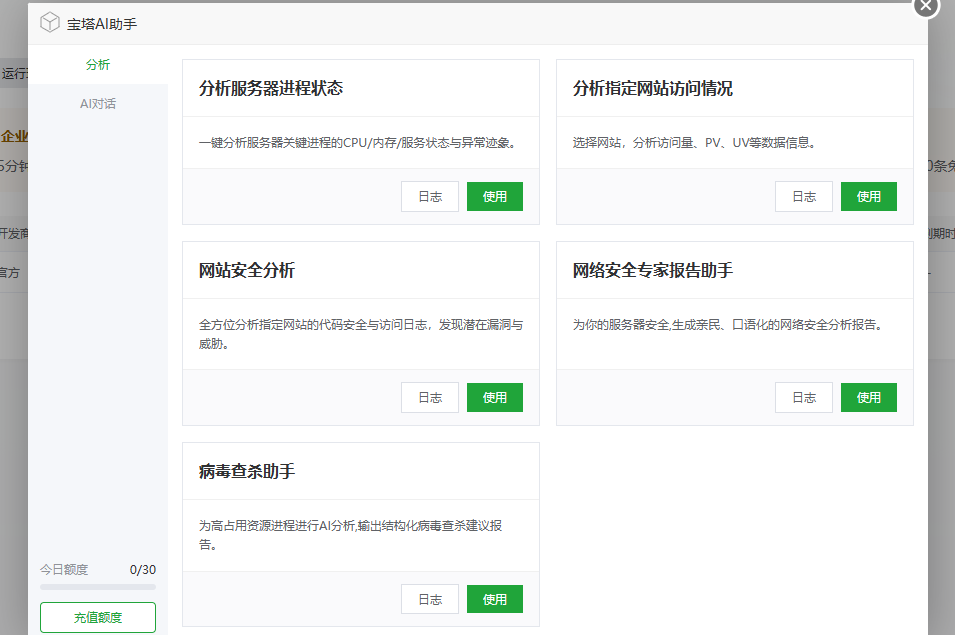
Task: Click the 今日额度 progress bar
Action: click(98, 587)
